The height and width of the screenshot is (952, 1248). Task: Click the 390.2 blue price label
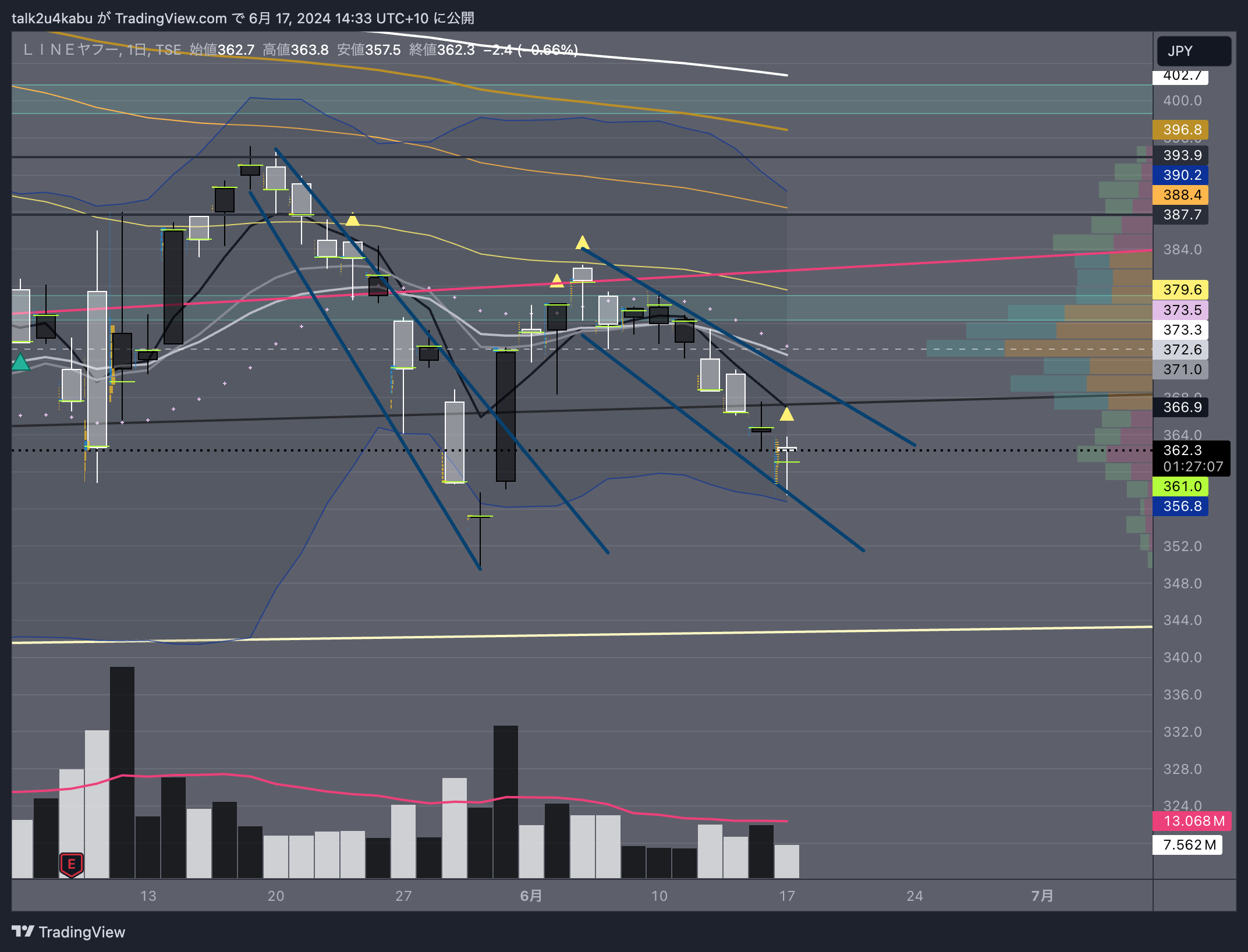(x=1180, y=175)
